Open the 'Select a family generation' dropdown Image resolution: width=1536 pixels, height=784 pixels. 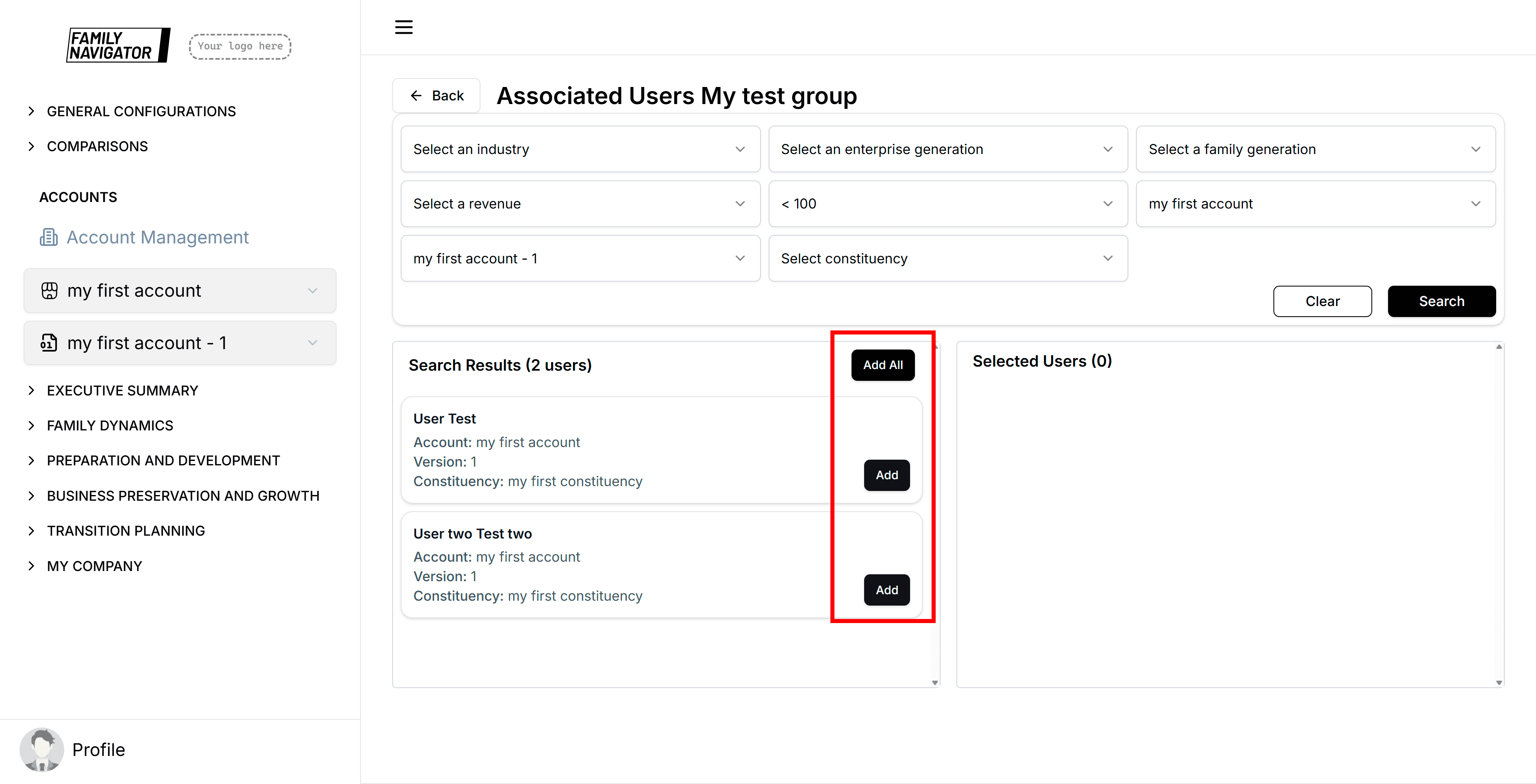coord(1315,148)
